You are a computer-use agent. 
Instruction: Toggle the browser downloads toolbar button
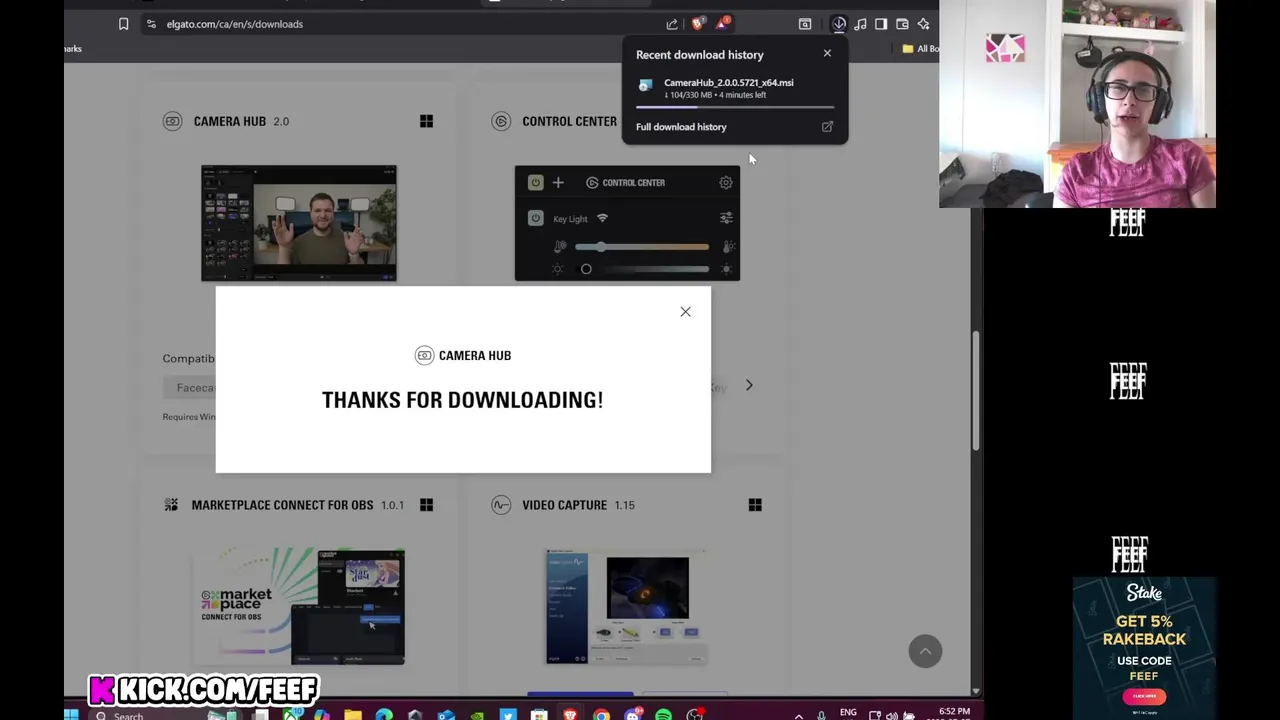[x=839, y=24]
